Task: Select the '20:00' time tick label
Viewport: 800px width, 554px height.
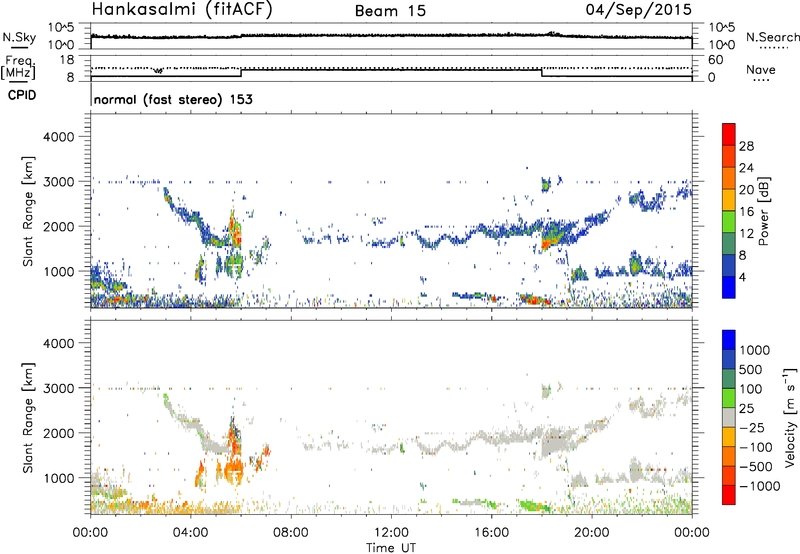Action: (x=592, y=533)
